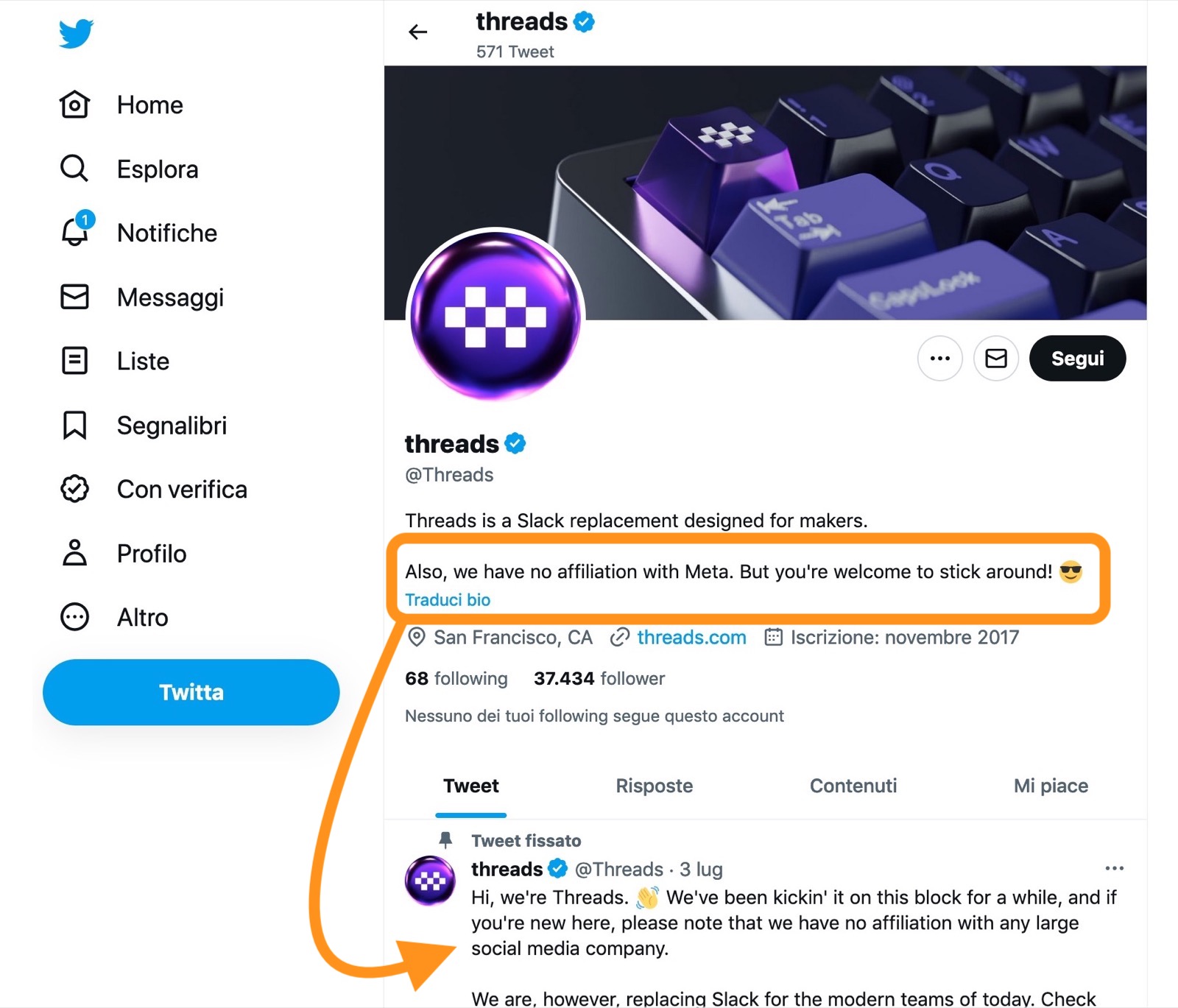The width and height of the screenshot is (1178, 1008).
Task: Open Home via the house icon
Action: click(x=74, y=105)
